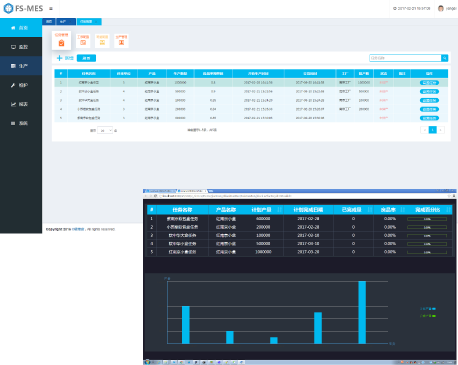The height and width of the screenshot is (365, 458).
Task: Click into the order search input field
Action: coord(405,58)
